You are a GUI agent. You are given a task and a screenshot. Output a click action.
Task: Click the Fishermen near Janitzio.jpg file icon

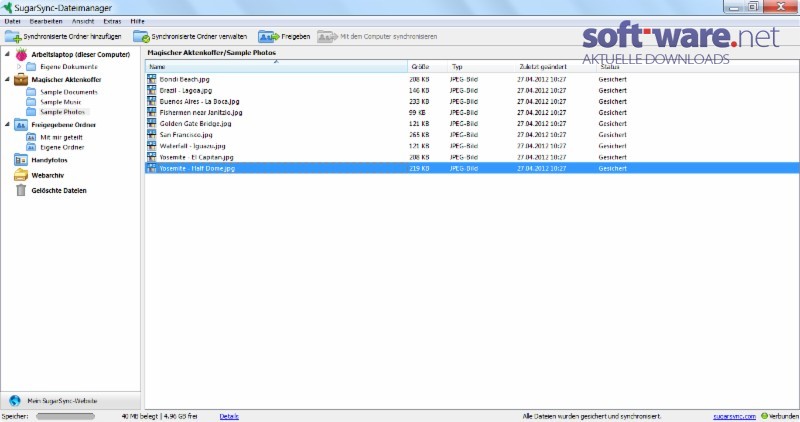tap(152, 112)
